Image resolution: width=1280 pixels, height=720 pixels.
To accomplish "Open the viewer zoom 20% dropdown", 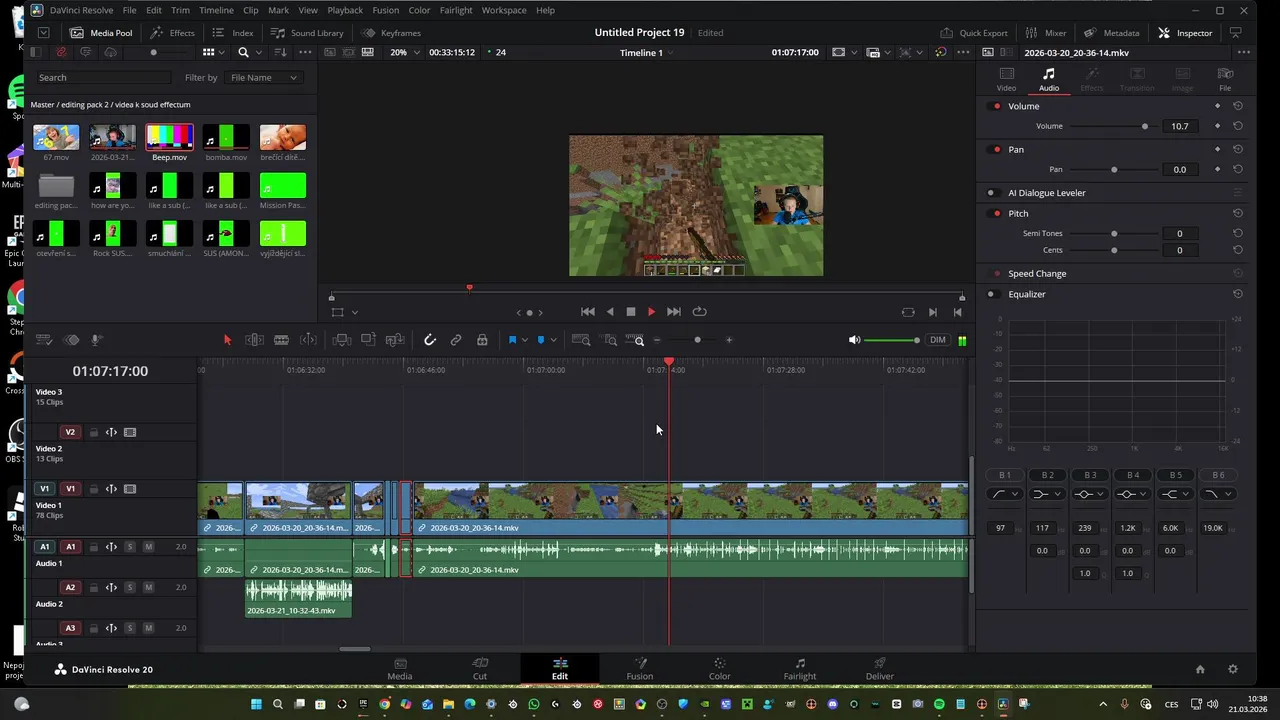I will [405, 52].
